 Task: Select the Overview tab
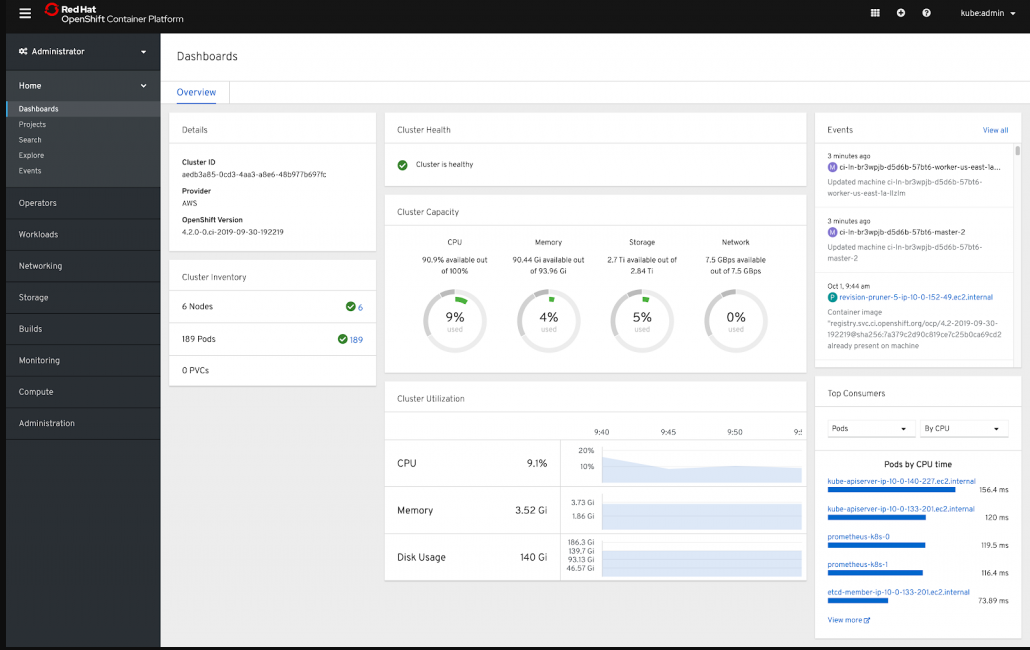[196, 92]
